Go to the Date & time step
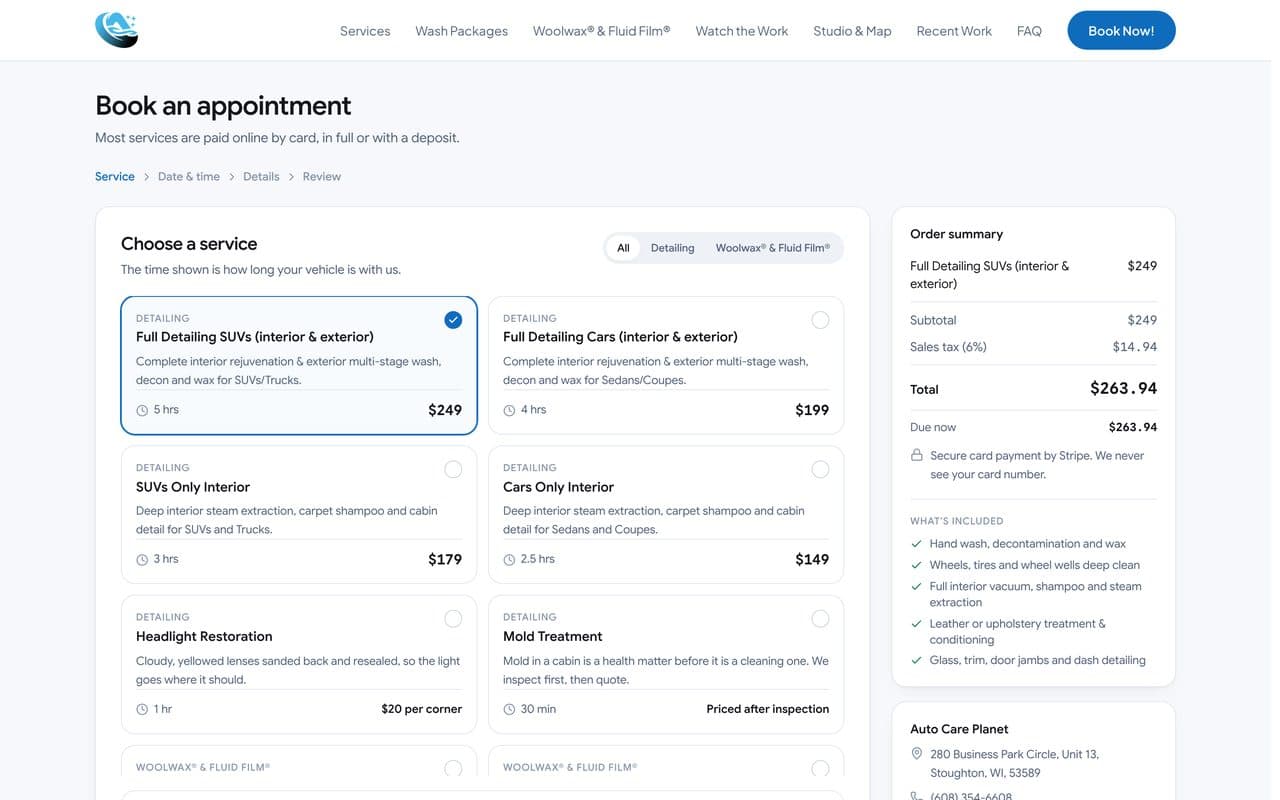1280x800 pixels. 189,177
